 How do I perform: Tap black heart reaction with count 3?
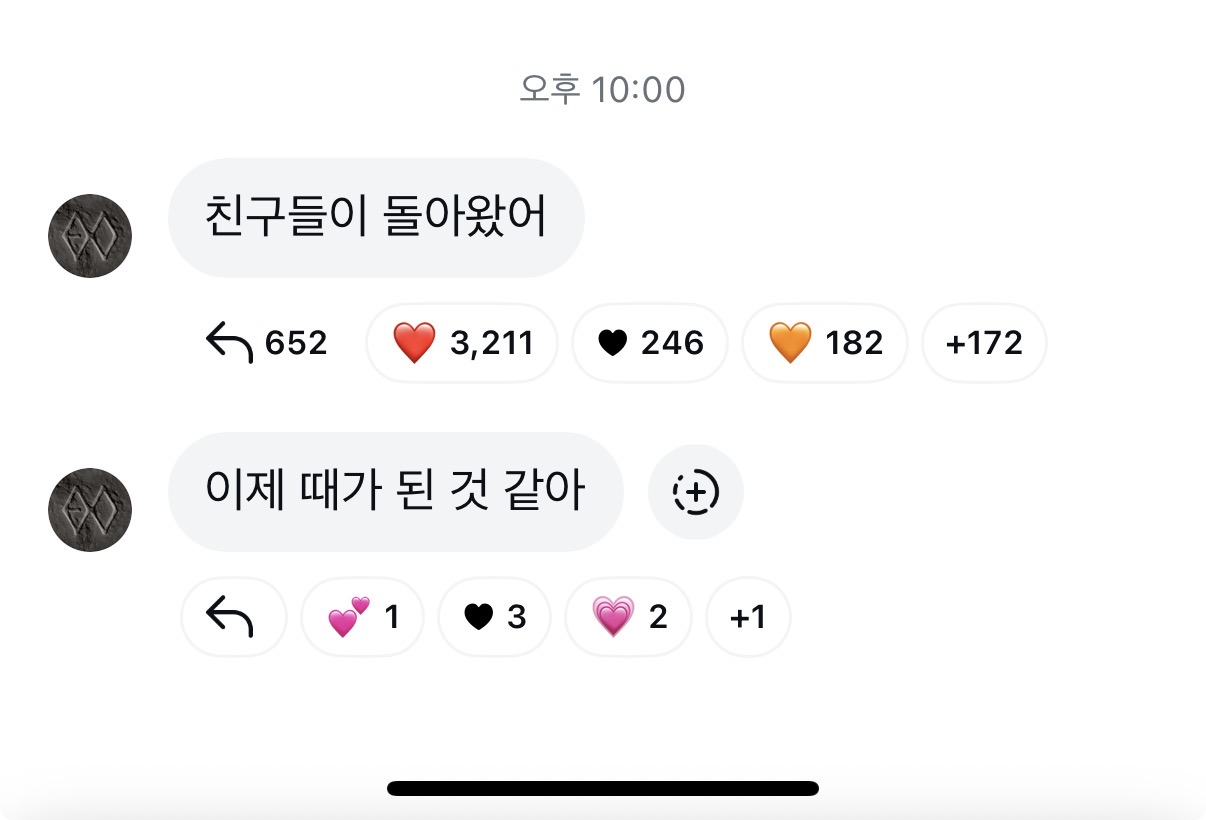[494, 617]
